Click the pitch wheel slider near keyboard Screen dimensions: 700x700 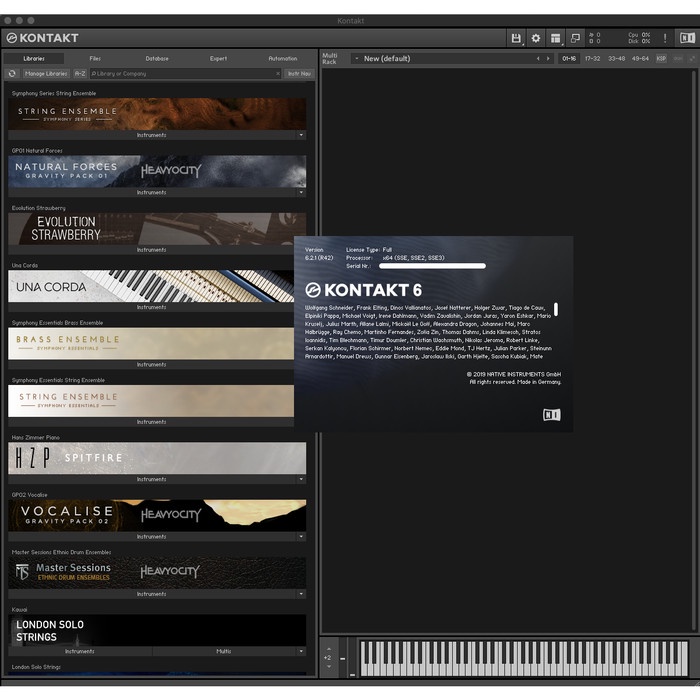tap(342, 658)
